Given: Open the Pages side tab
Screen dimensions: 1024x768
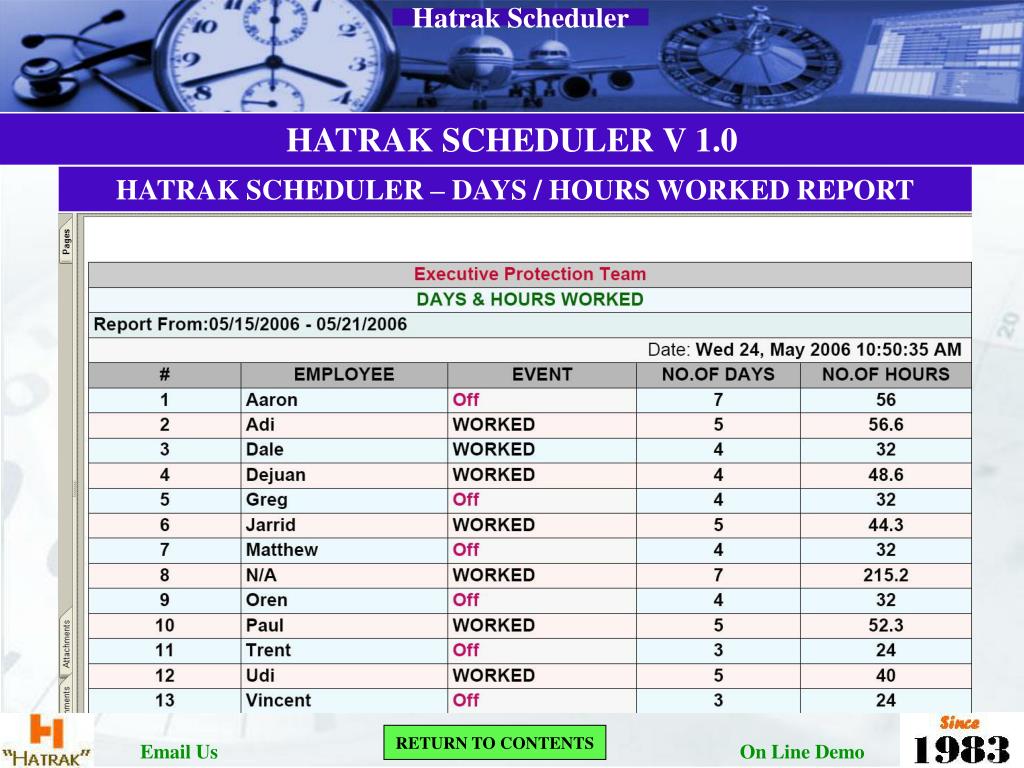Looking at the screenshot, I should (x=66, y=243).
